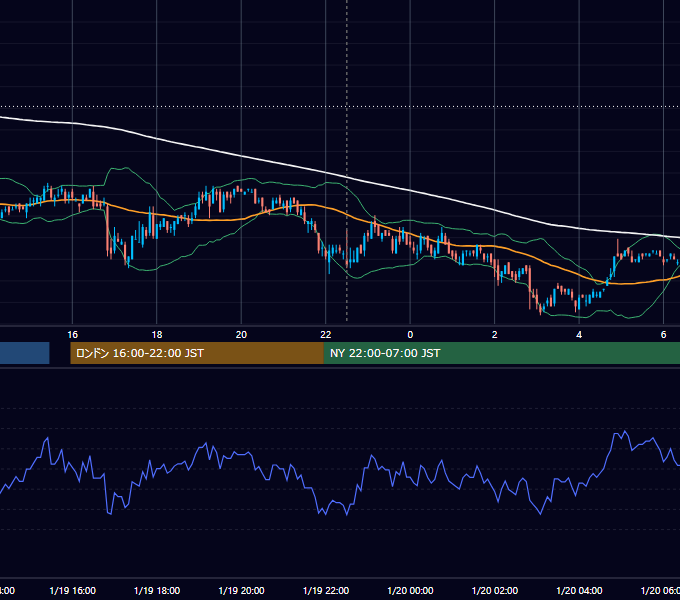Click the "1/20 00:00" date label

click(x=410, y=590)
